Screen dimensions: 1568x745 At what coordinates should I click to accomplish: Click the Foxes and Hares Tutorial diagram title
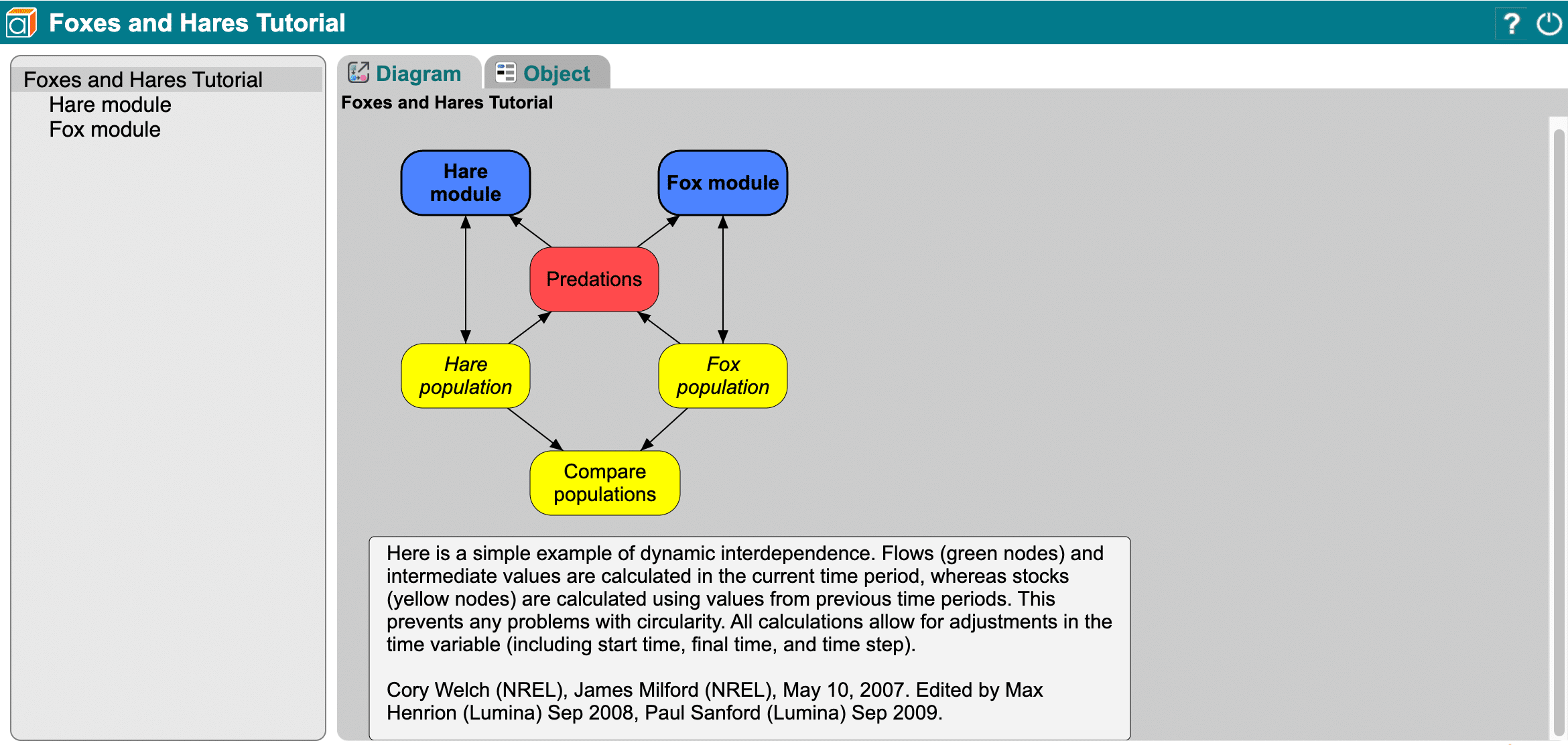[447, 103]
